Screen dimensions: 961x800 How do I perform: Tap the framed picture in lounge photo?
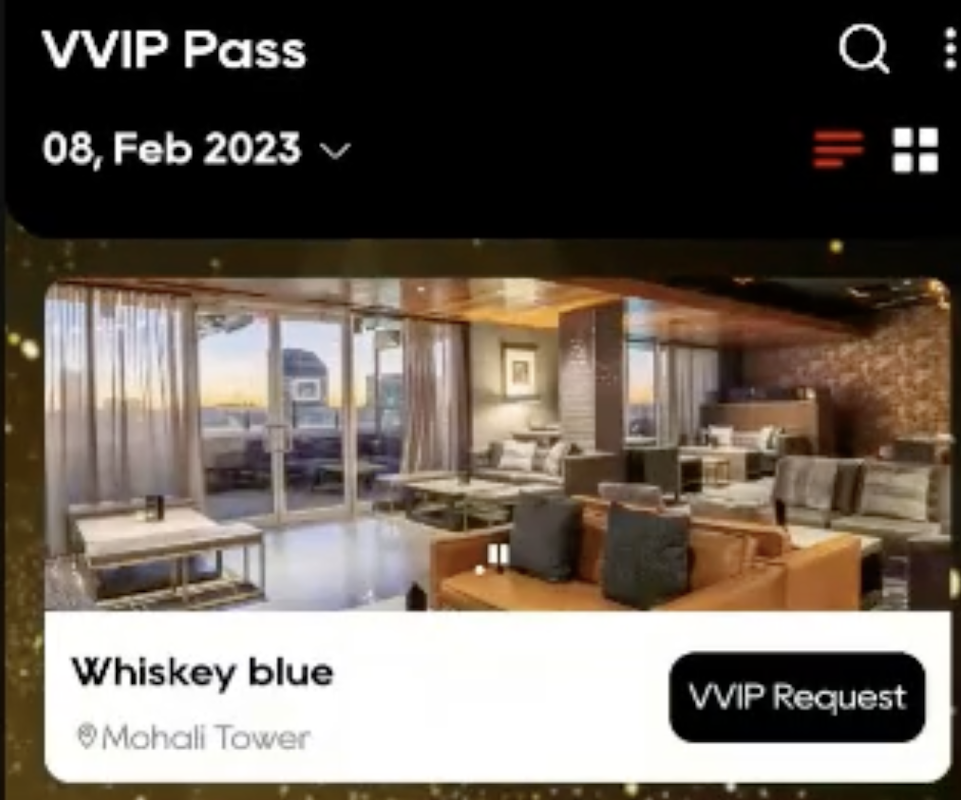tap(518, 371)
